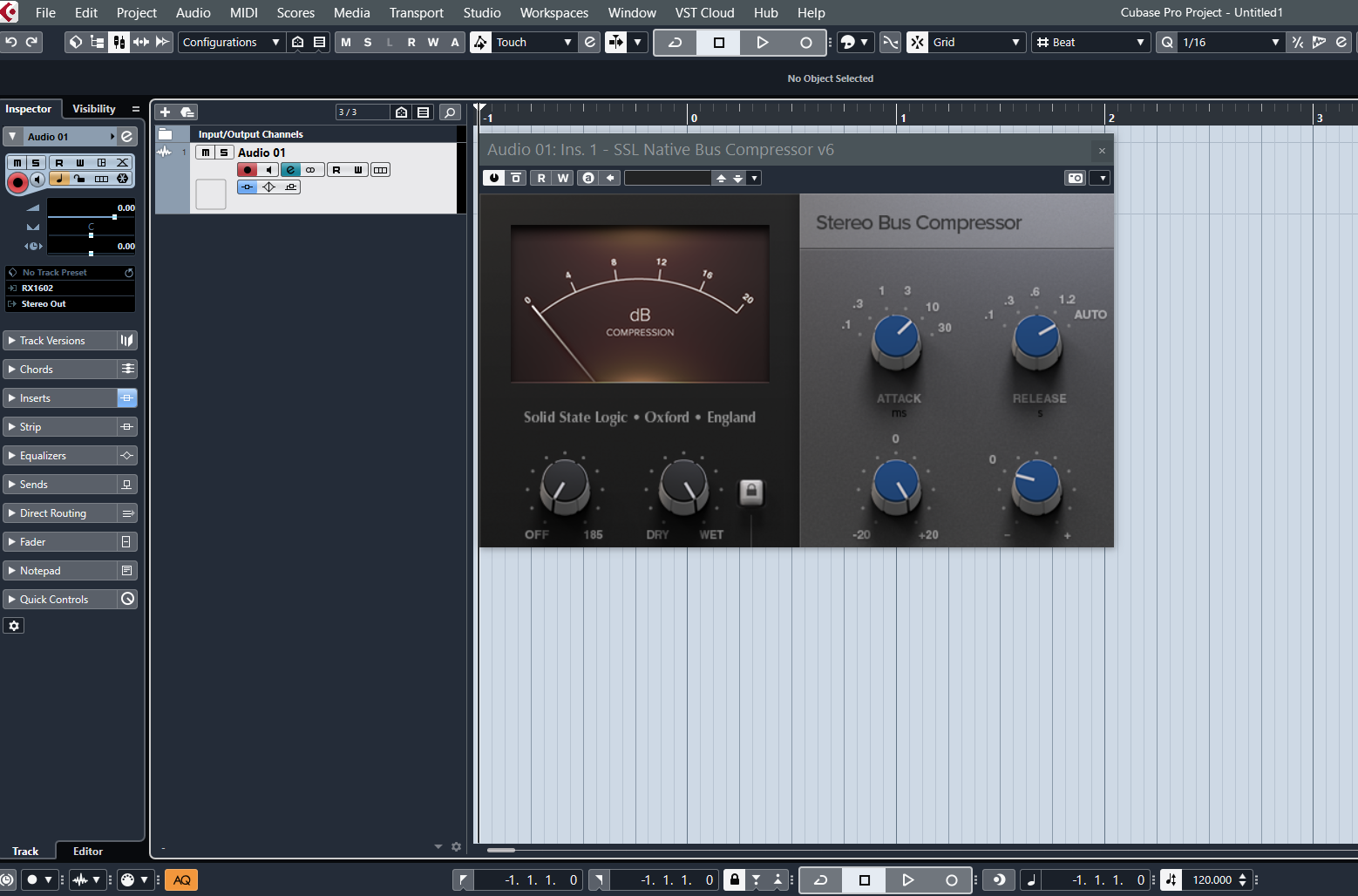The image size is (1358, 896).
Task: Click the plugin A/B settings switch
Action: coord(588,178)
